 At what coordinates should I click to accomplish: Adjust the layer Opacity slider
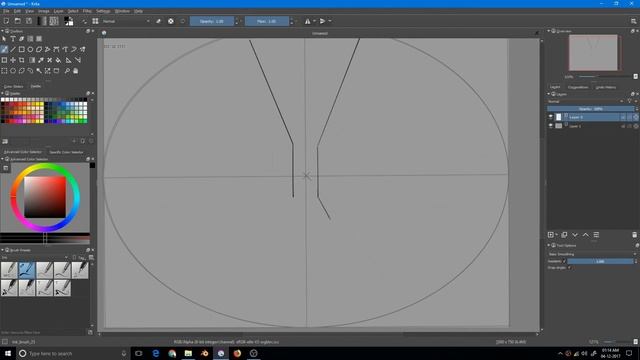pyautogui.click(x=591, y=109)
